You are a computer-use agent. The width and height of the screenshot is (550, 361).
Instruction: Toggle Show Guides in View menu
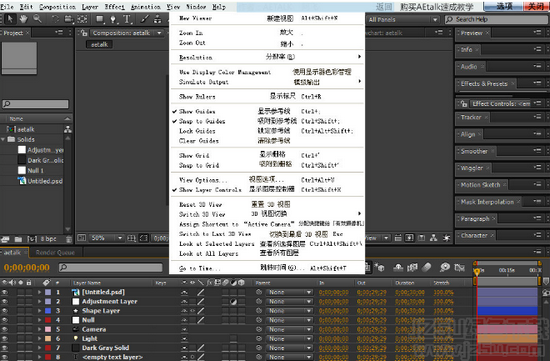coord(197,112)
